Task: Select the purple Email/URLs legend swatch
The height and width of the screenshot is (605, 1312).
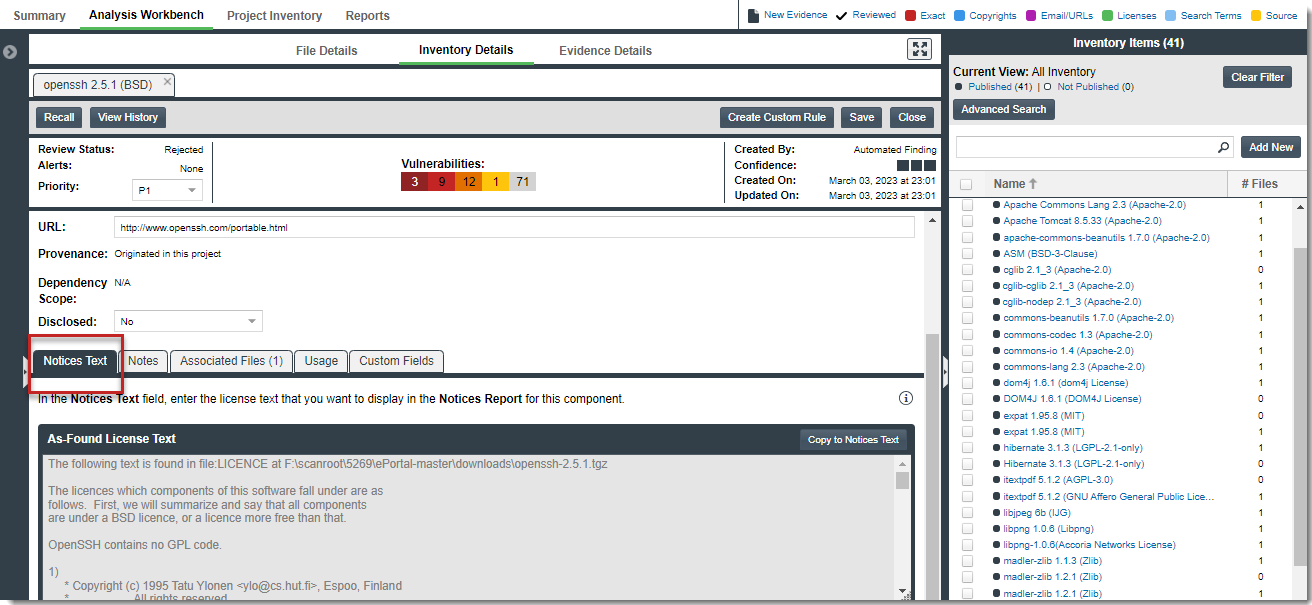Action: (x=1031, y=15)
